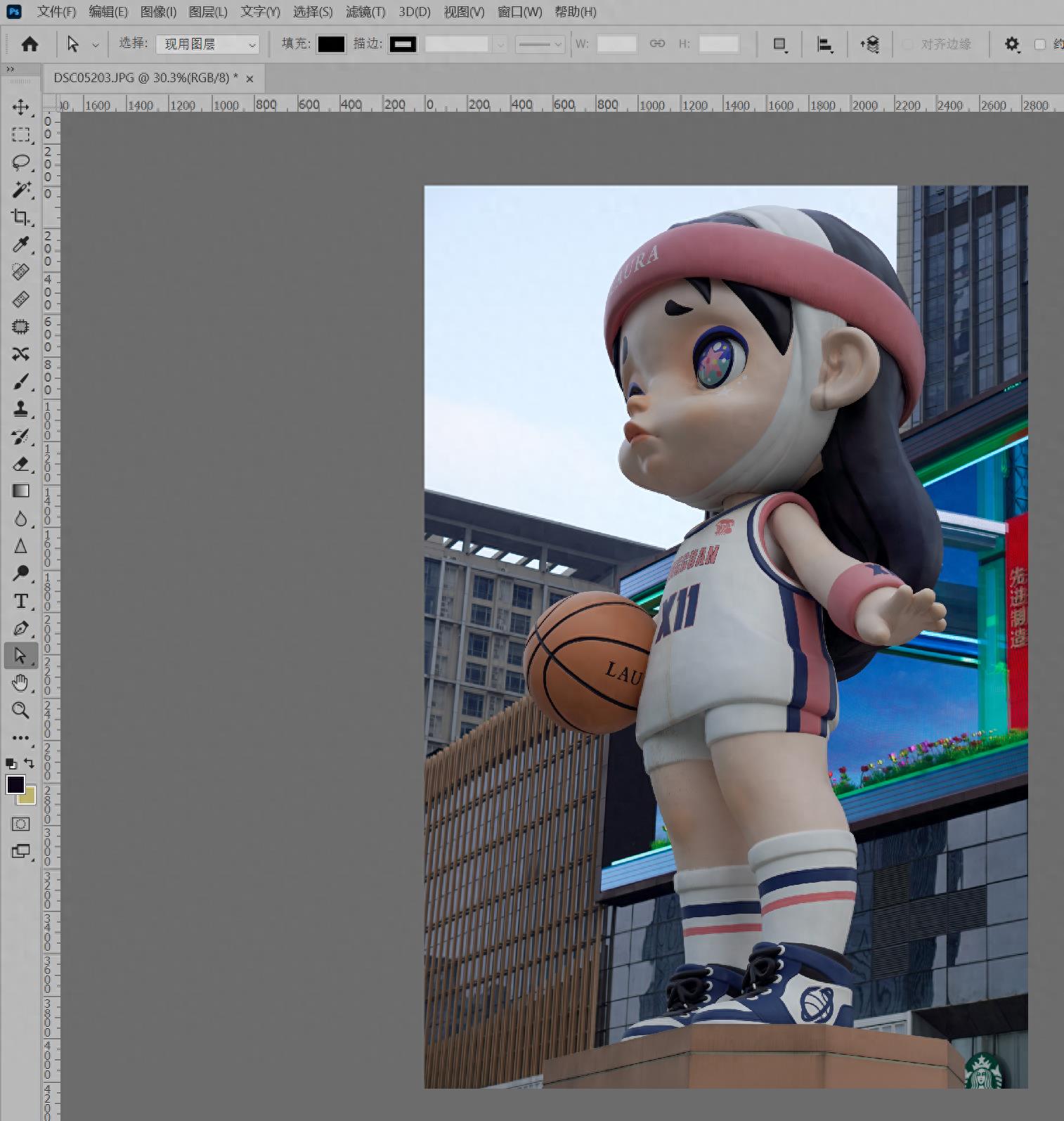Image resolution: width=1064 pixels, height=1121 pixels.
Task: Open the Type menu
Action: click(x=260, y=12)
